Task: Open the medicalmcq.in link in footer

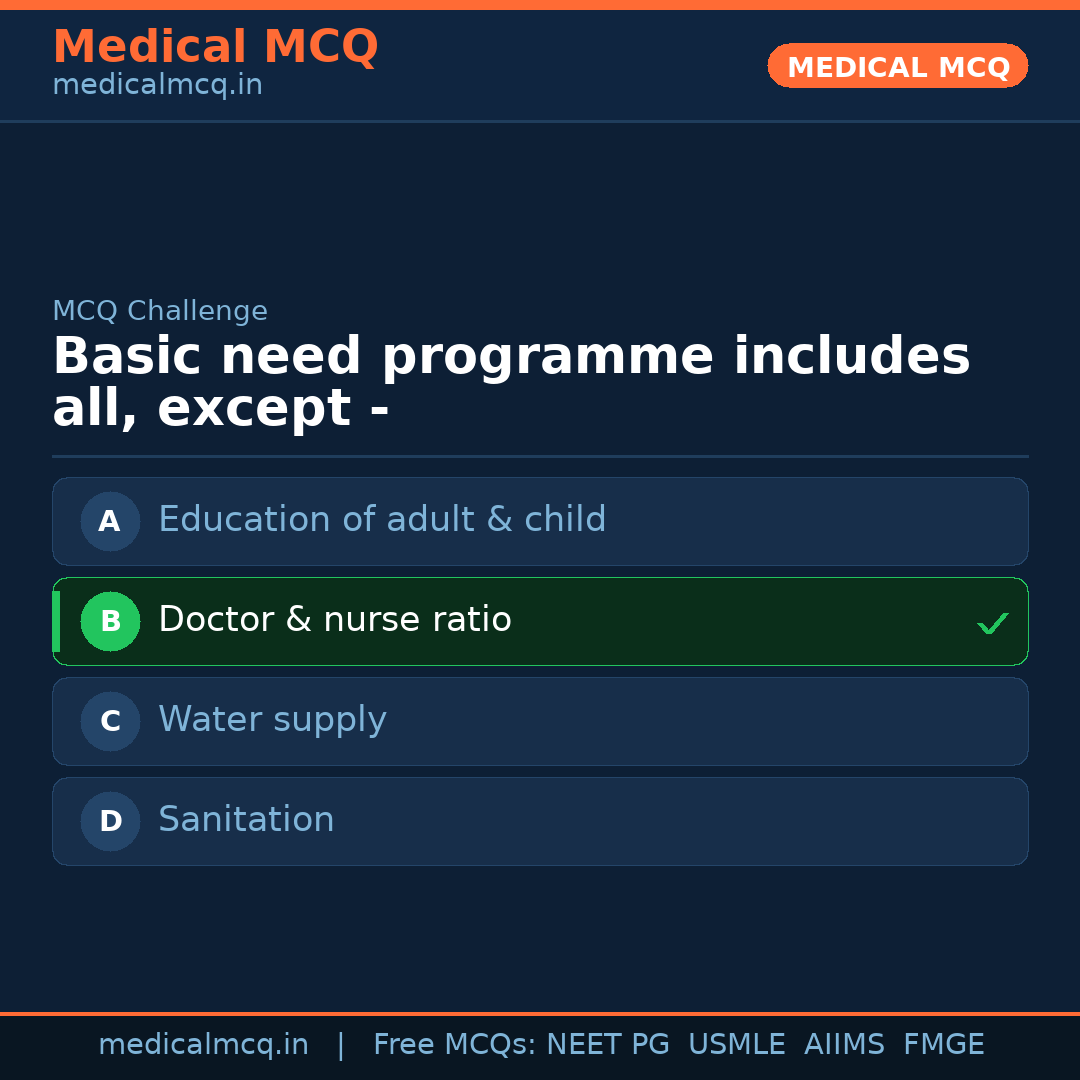Action: point(204,1044)
